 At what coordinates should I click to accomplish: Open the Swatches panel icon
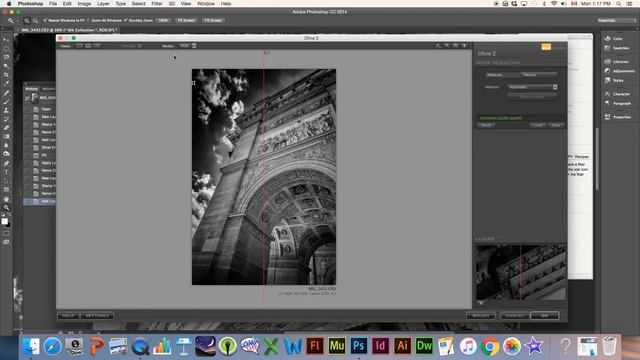pyautogui.click(x=607, y=48)
